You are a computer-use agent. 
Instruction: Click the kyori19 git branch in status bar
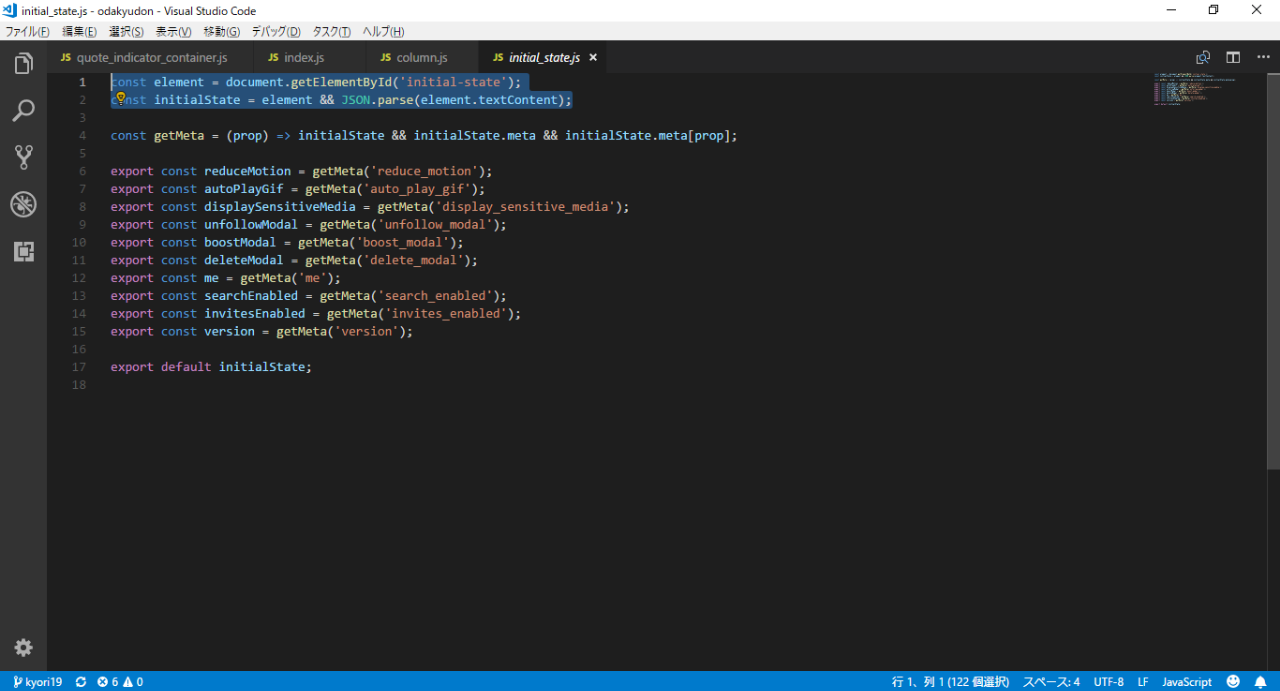[37, 682]
